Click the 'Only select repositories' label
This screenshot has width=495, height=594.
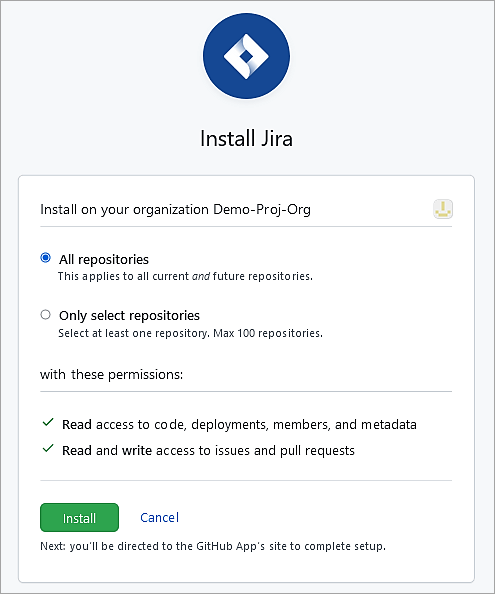[129, 316]
